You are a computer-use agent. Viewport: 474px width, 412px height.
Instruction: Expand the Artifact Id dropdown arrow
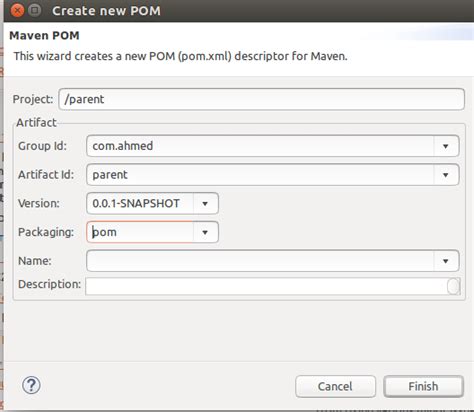[x=446, y=175]
